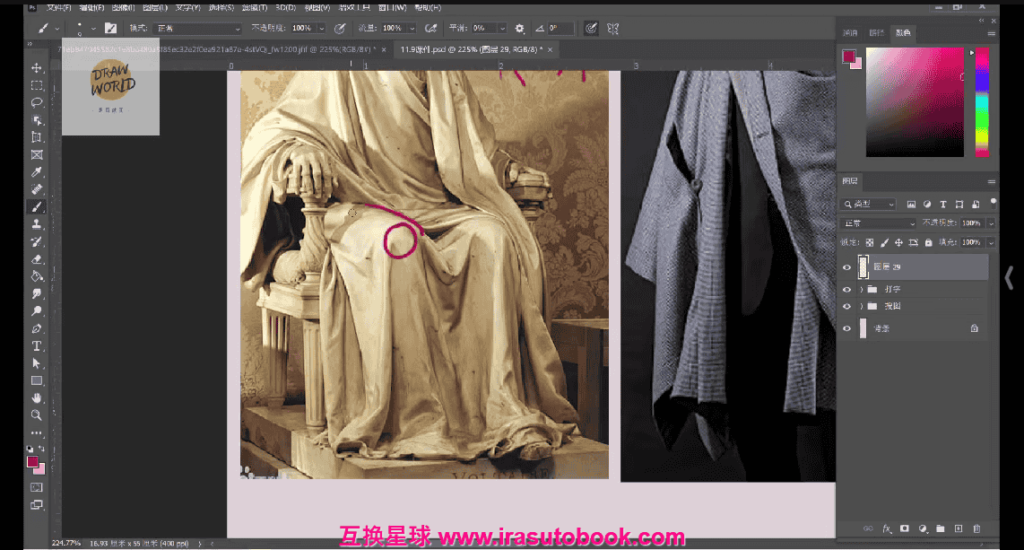Select the Rectangular Marquee tool
The width and height of the screenshot is (1024, 550).
click(x=37, y=85)
